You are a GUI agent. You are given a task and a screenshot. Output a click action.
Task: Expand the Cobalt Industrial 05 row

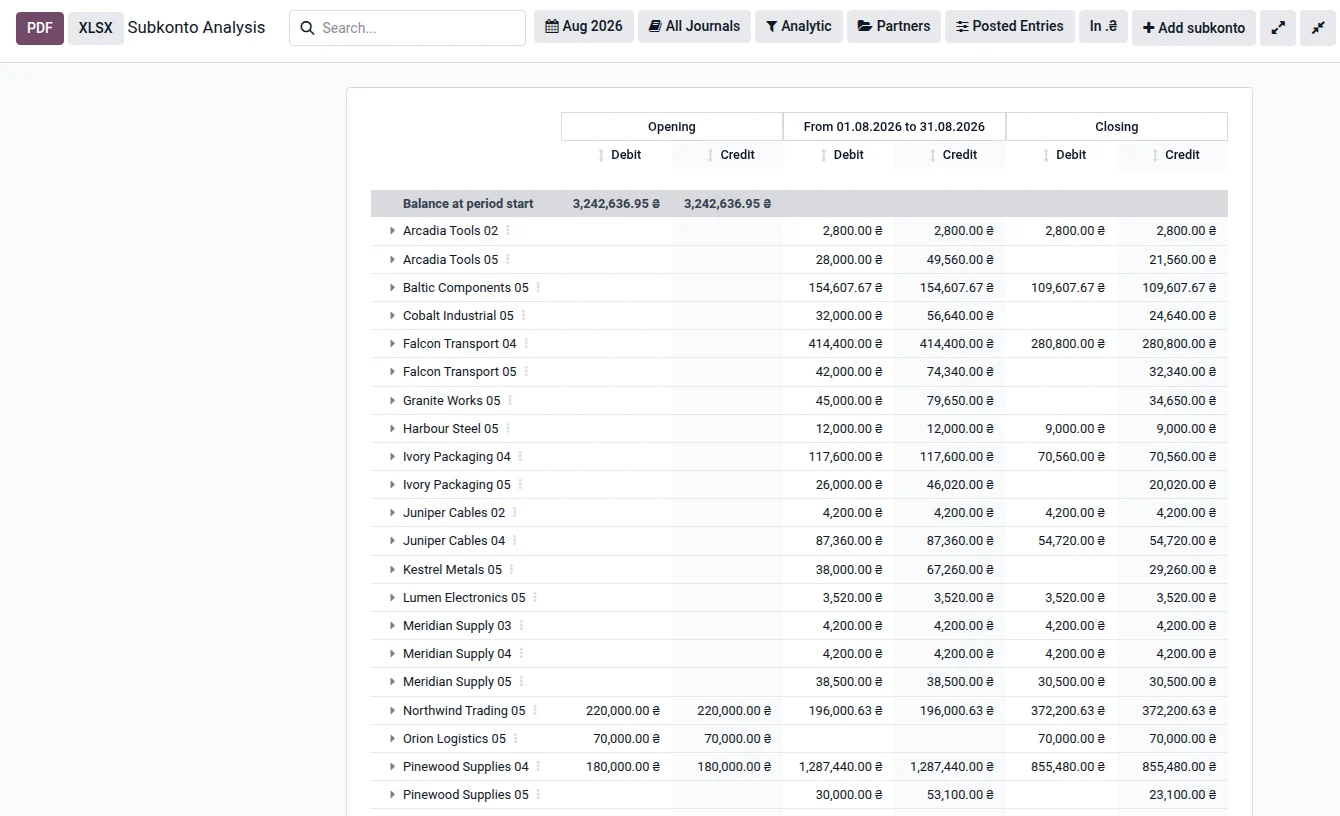click(x=392, y=316)
